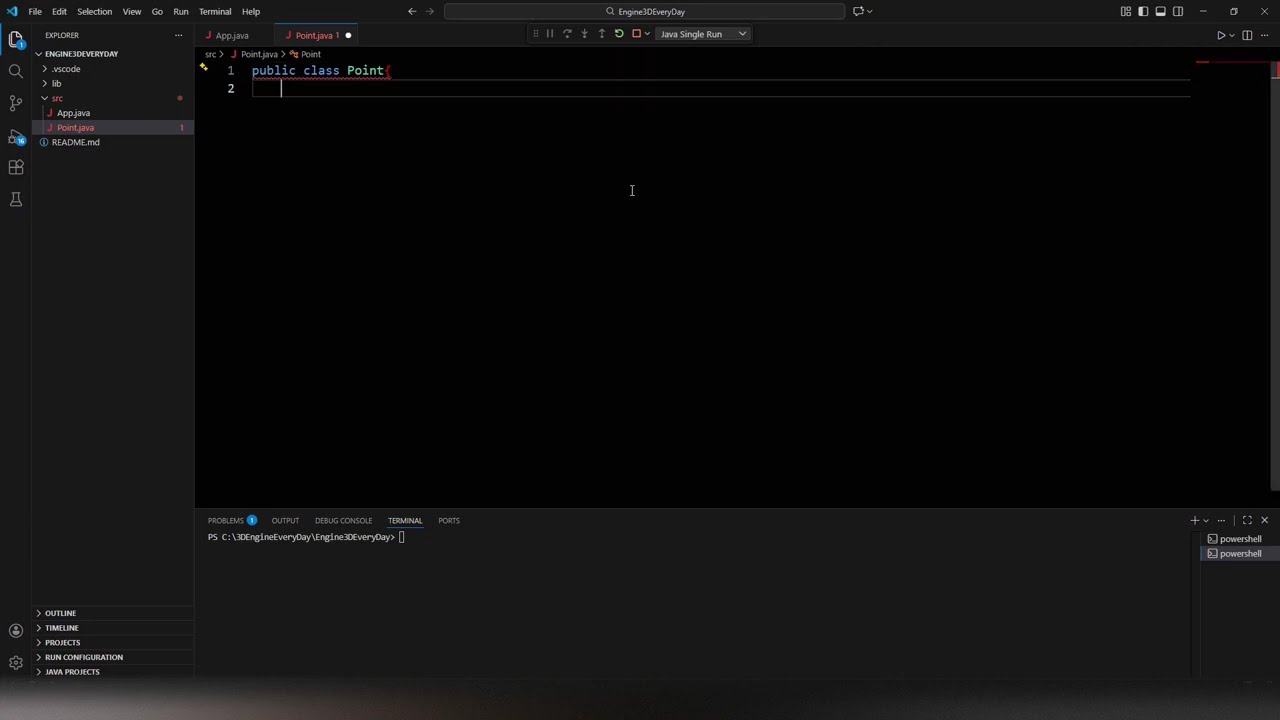Screen dimensions: 1280x720
Task: Open the File menu
Action: (35, 11)
